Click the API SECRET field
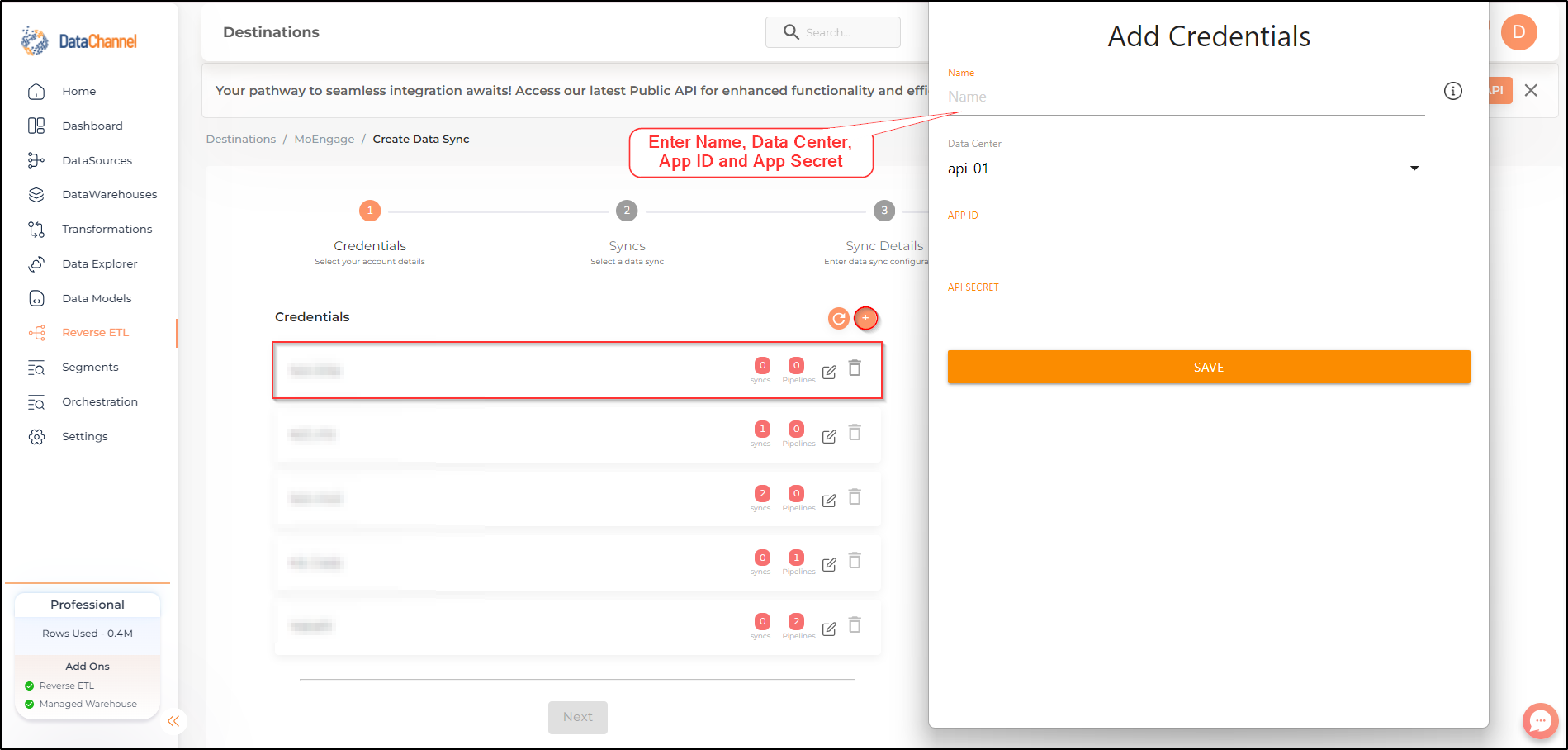This screenshot has height=750, width=1568. tap(1186, 314)
